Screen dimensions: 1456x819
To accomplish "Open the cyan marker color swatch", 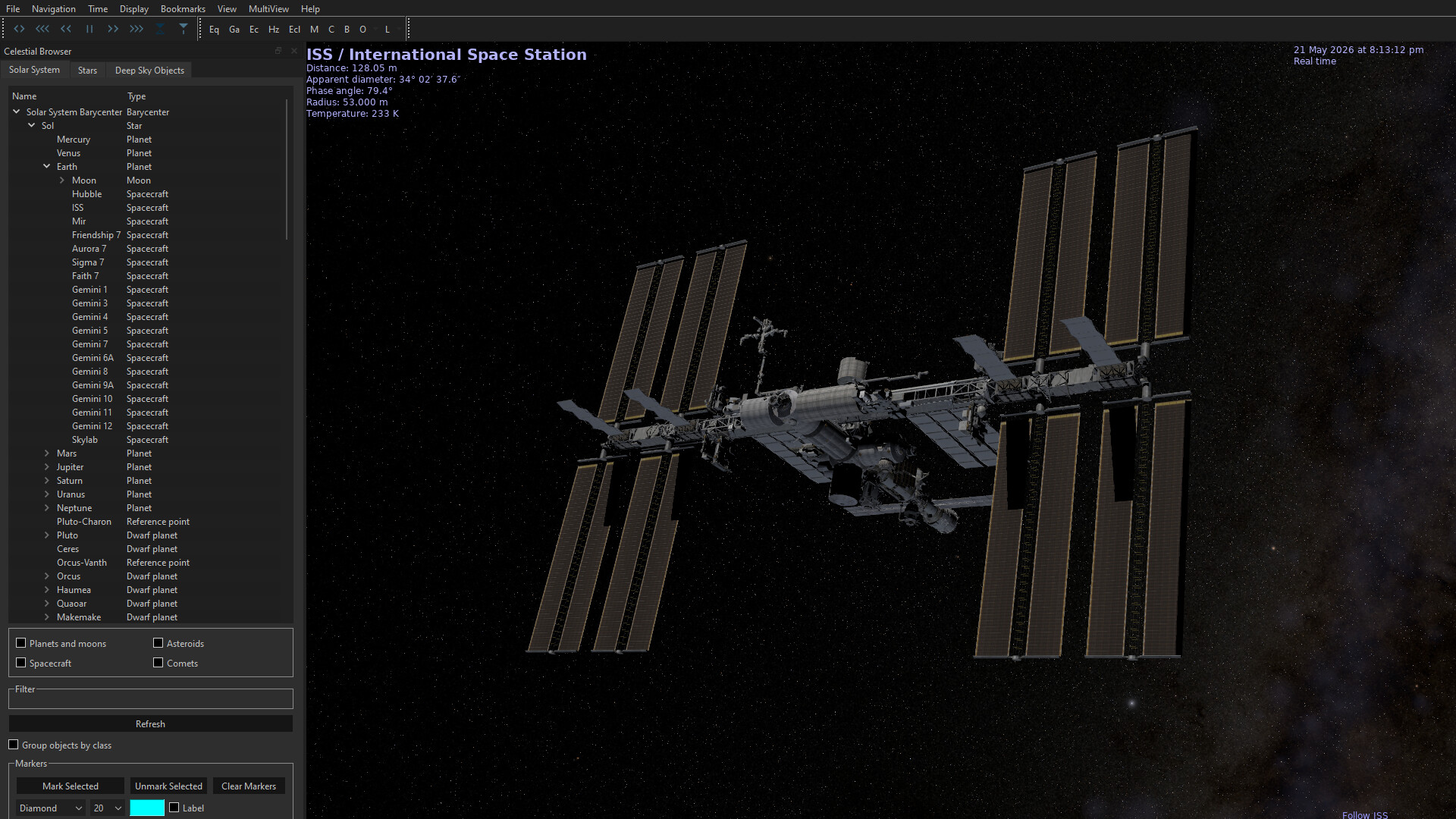I will 147,808.
